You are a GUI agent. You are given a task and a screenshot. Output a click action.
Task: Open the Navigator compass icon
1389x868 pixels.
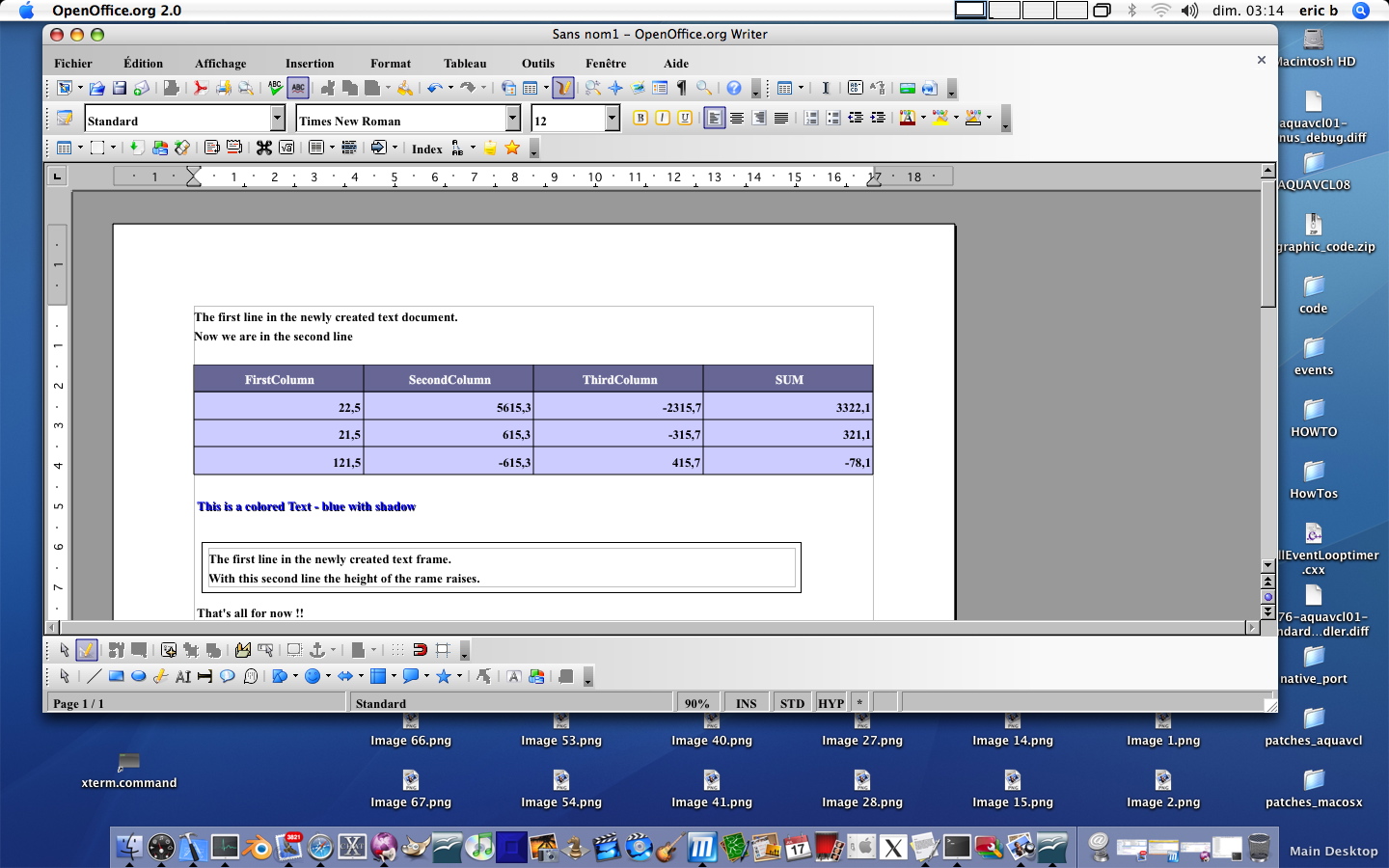[x=615, y=89]
